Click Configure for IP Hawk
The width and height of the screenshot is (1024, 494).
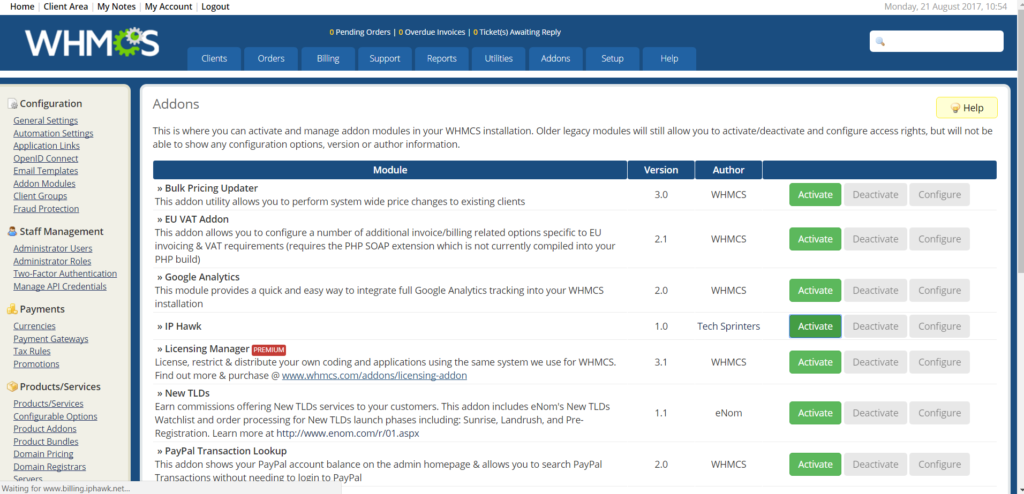coord(939,326)
